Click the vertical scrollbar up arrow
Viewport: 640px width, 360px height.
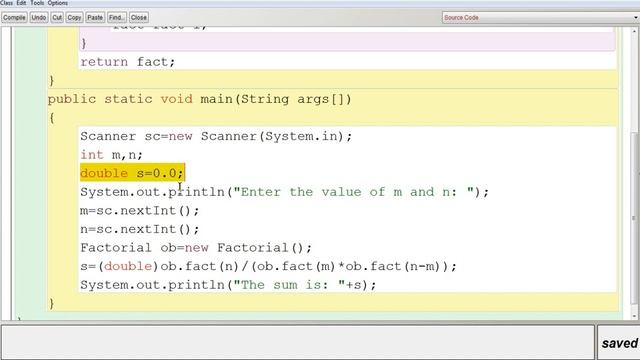tap(635, 31)
